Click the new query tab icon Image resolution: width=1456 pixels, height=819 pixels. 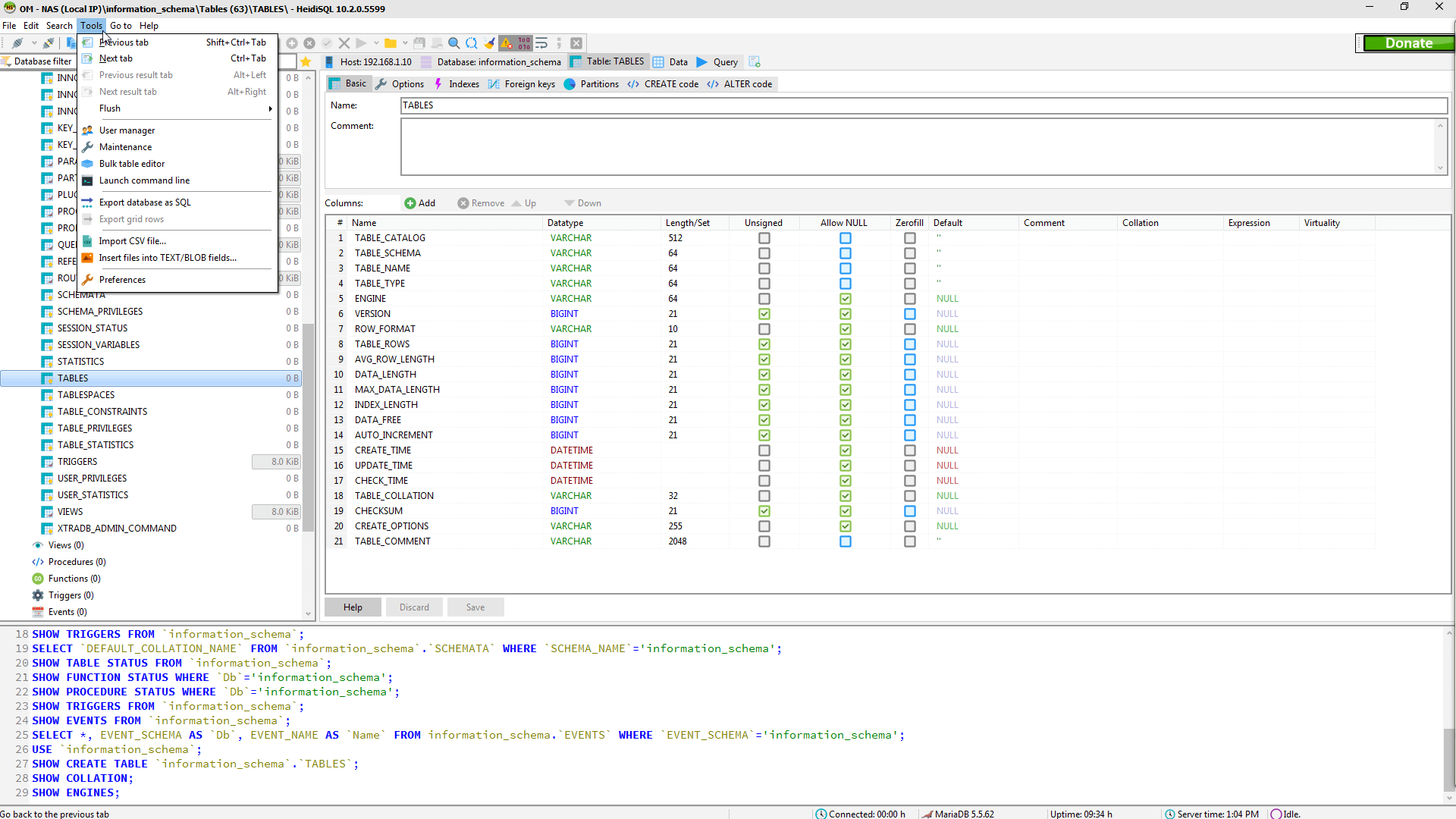pos(754,61)
